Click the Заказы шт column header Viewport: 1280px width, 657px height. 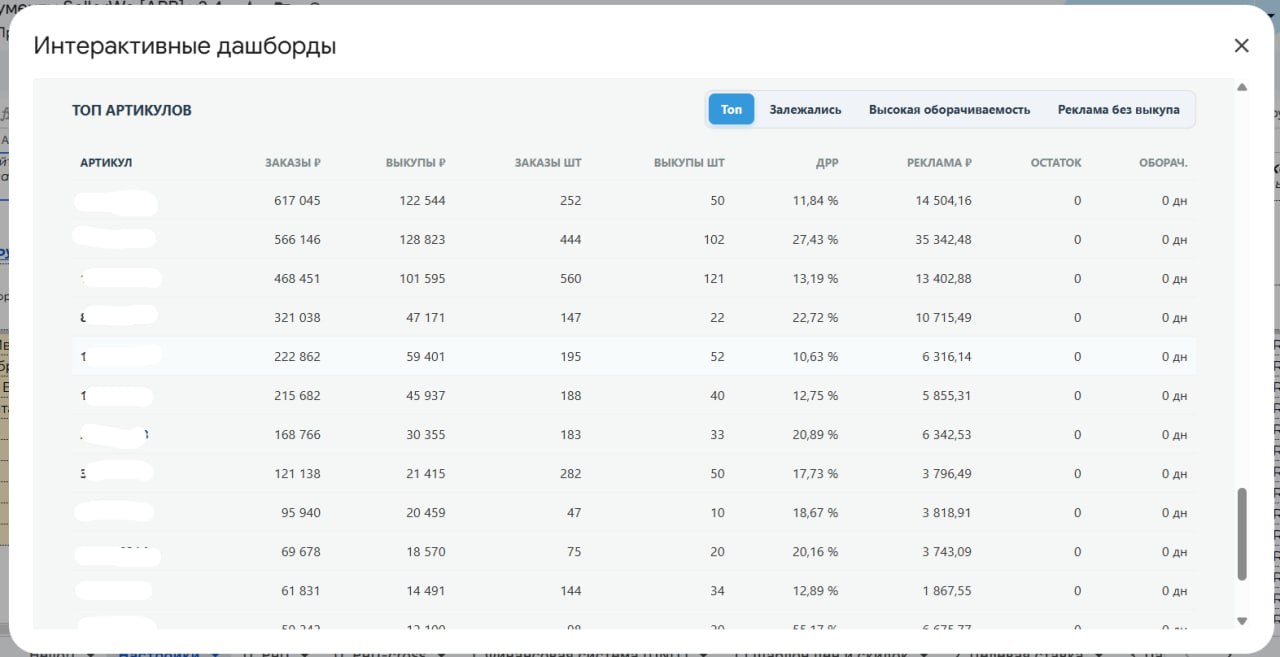coord(548,162)
